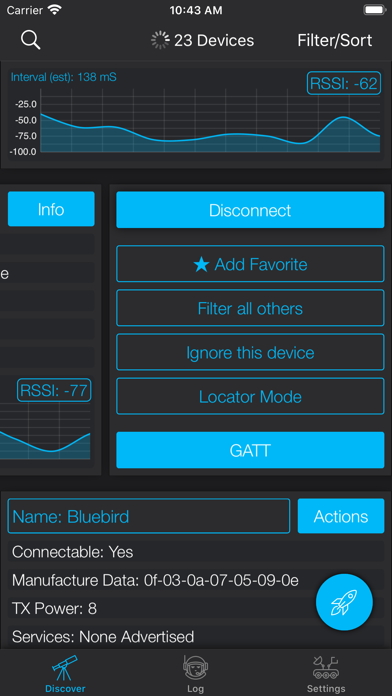Screen dimensions: 392x696
Task: Tap the 10:43 AM clock
Action: click(x=196, y=11)
